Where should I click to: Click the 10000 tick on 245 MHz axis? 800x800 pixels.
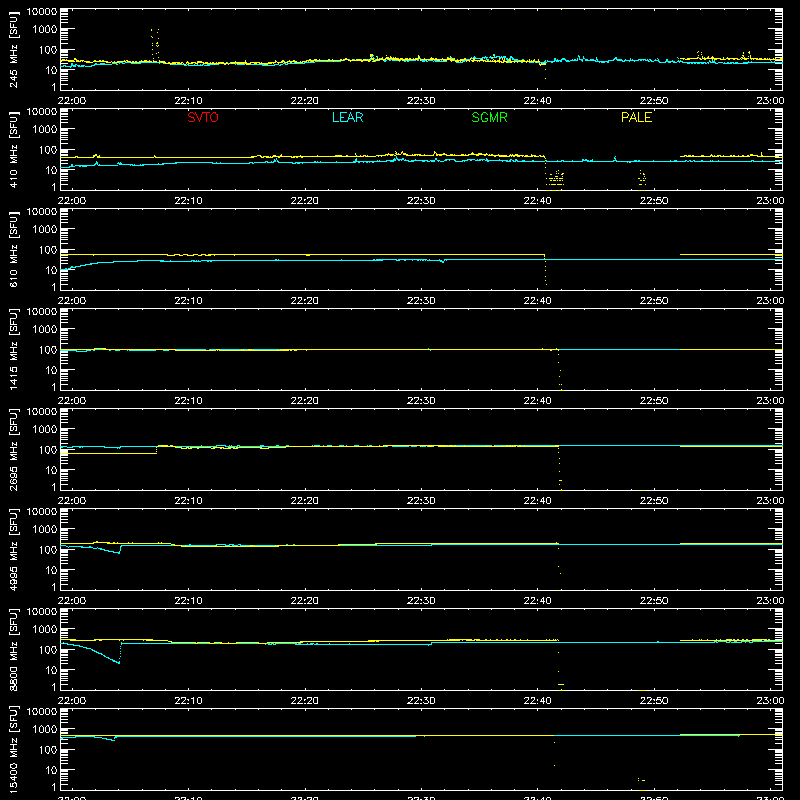[42, 12]
